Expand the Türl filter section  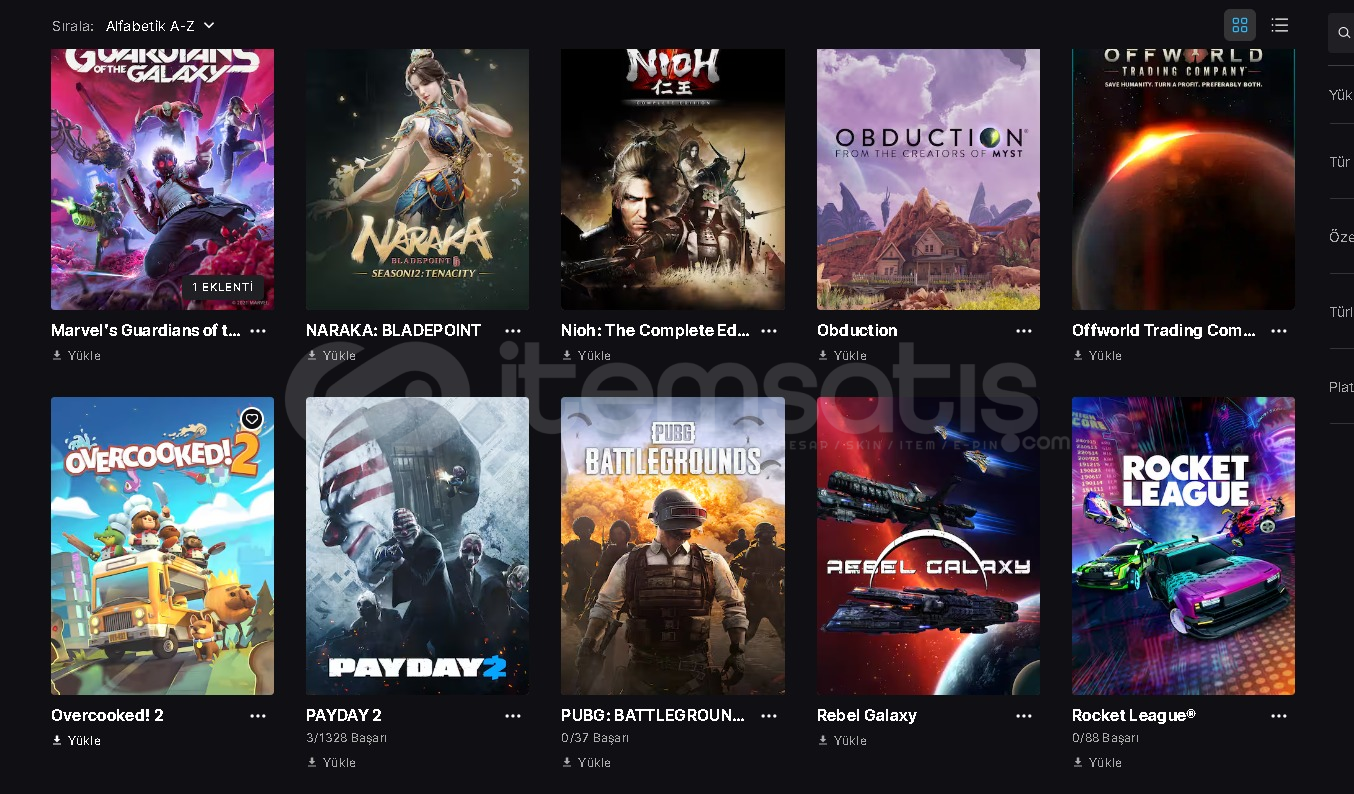click(x=1340, y=312)
